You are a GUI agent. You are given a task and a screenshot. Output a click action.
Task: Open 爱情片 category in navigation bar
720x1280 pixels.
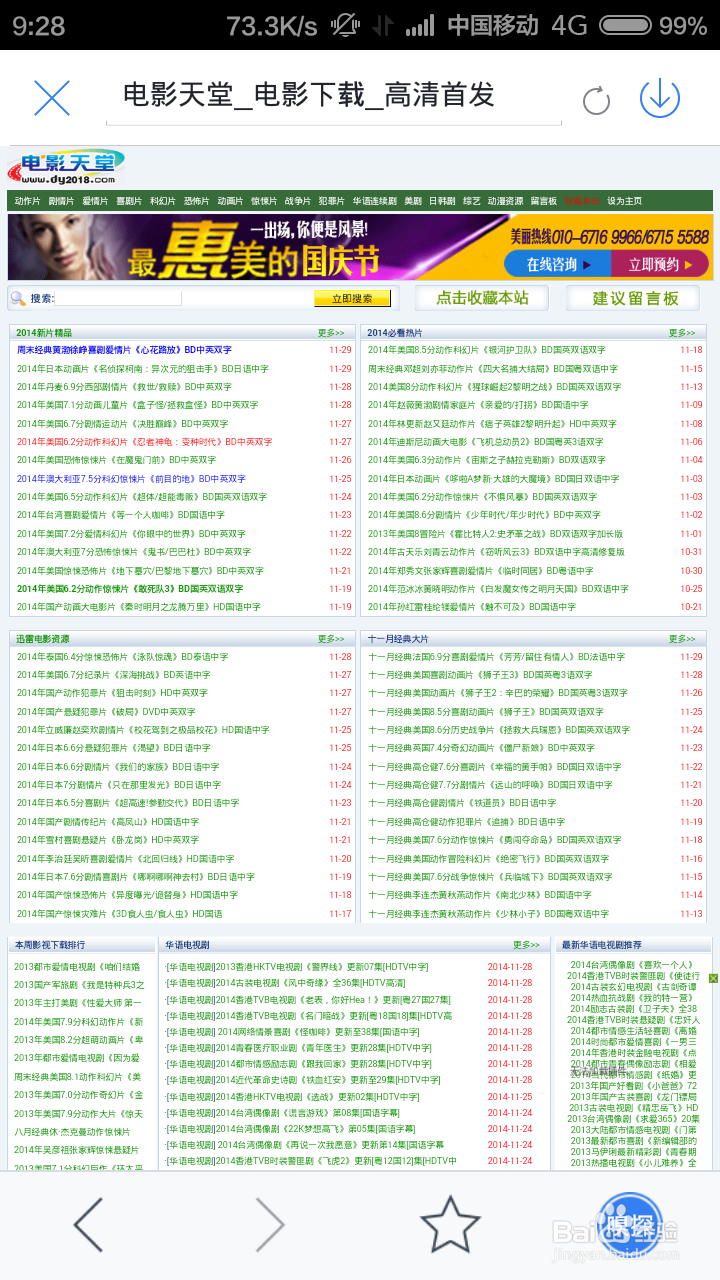pos(95,201)
